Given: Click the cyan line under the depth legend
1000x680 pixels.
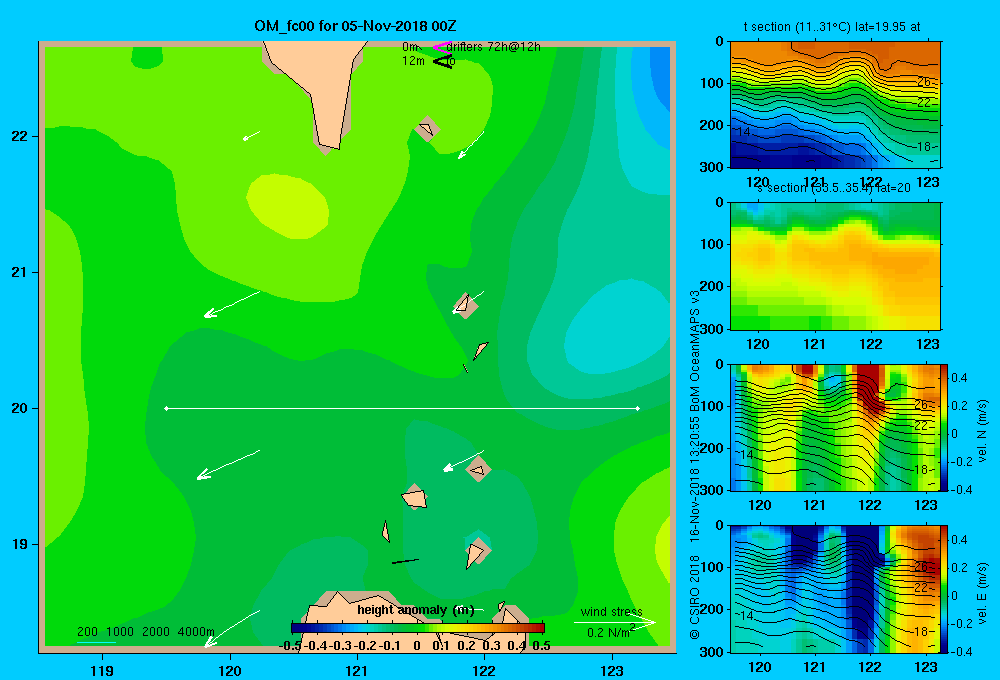Looking at the screenshot, I should (x=96, y=642).
